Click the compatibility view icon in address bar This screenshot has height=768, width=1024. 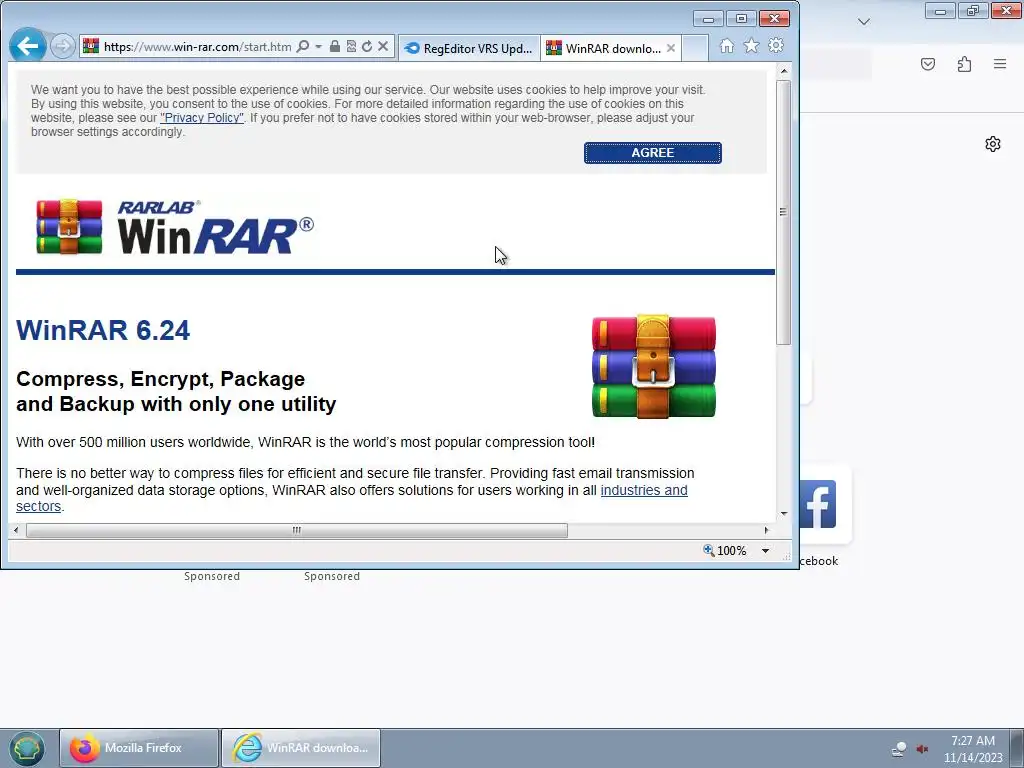[351, 46]
